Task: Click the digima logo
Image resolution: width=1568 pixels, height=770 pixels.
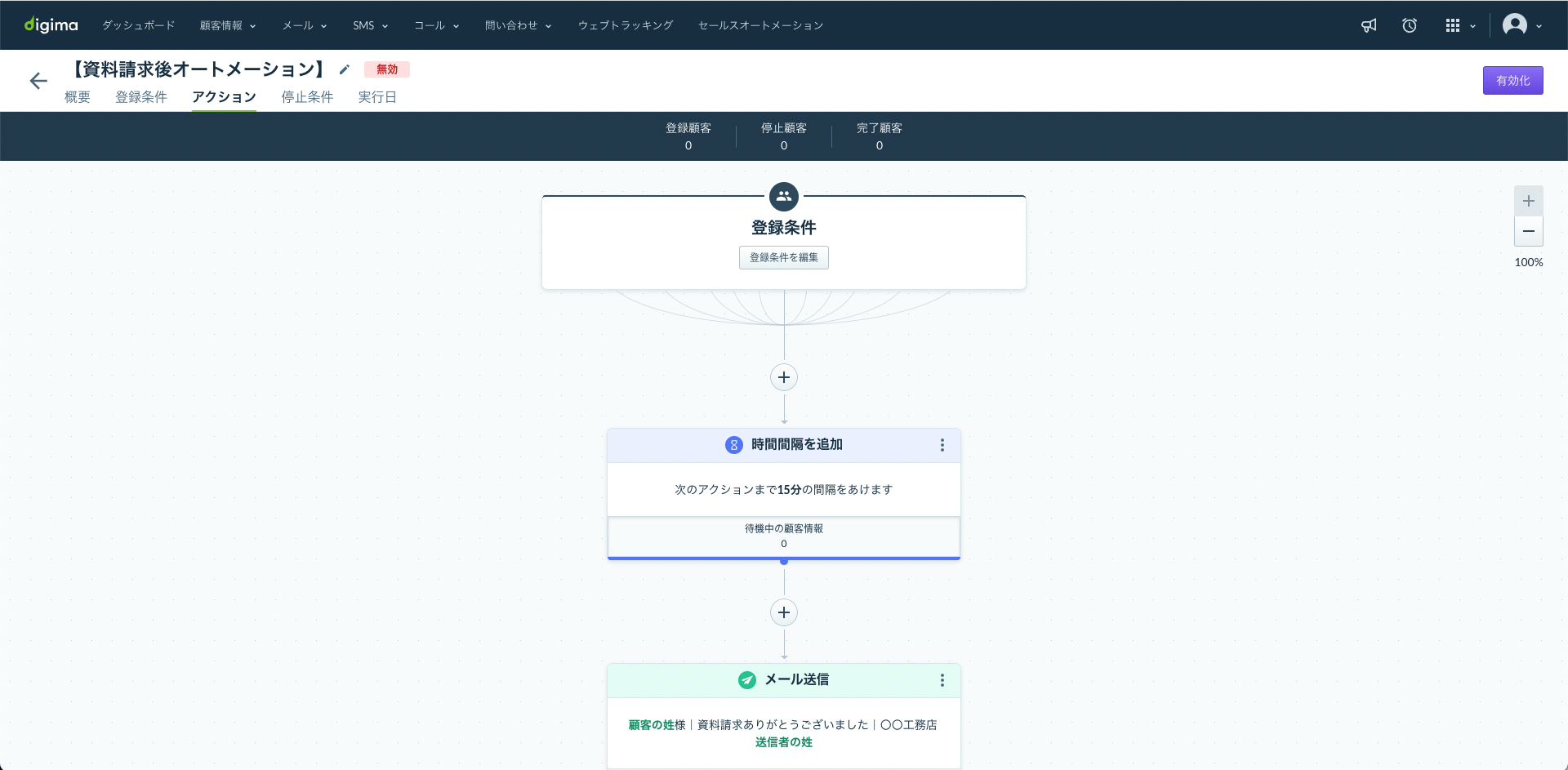Action: tap(51, 25)
